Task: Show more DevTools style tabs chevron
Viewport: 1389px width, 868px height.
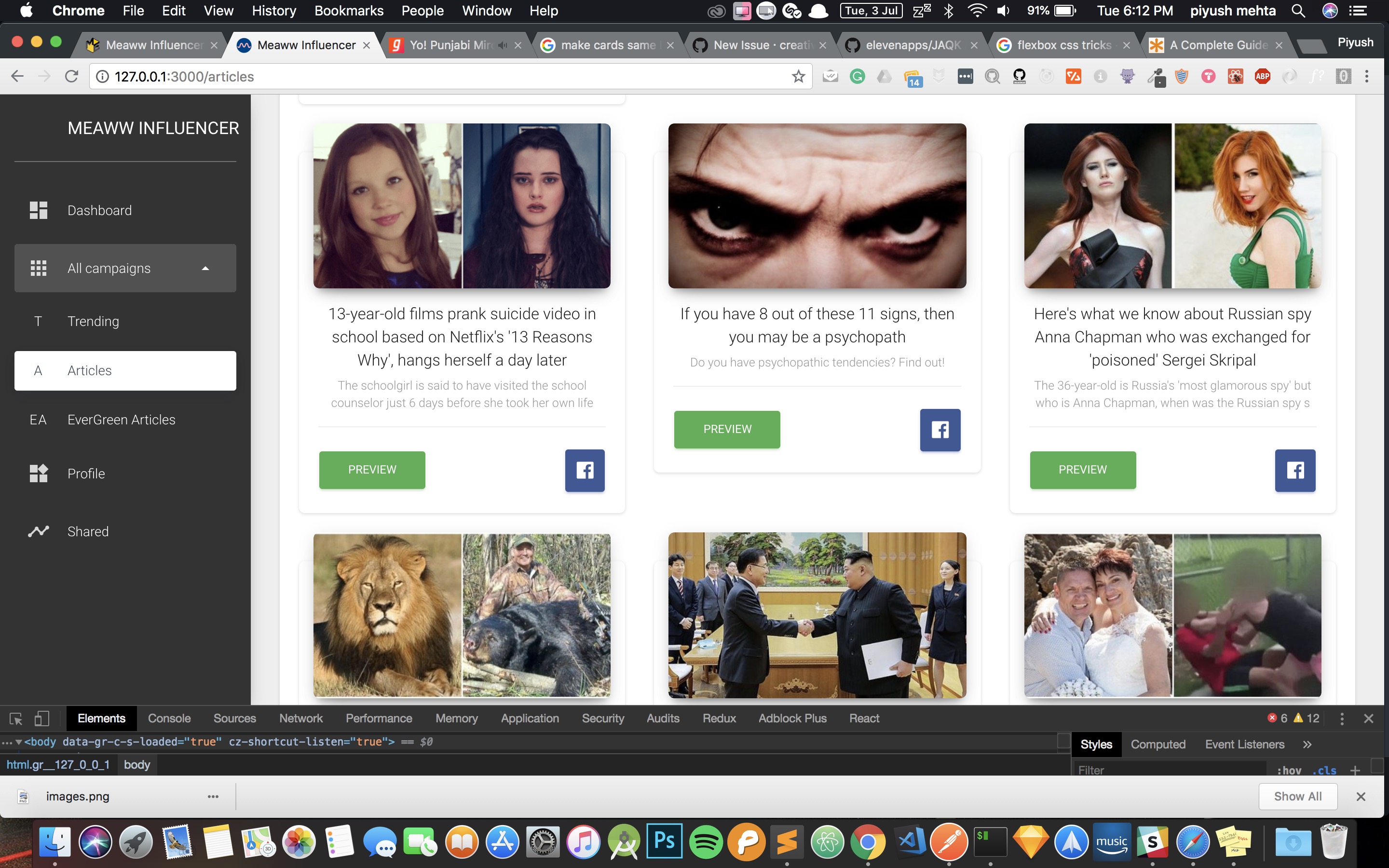Action: (x=1307, y=745)
